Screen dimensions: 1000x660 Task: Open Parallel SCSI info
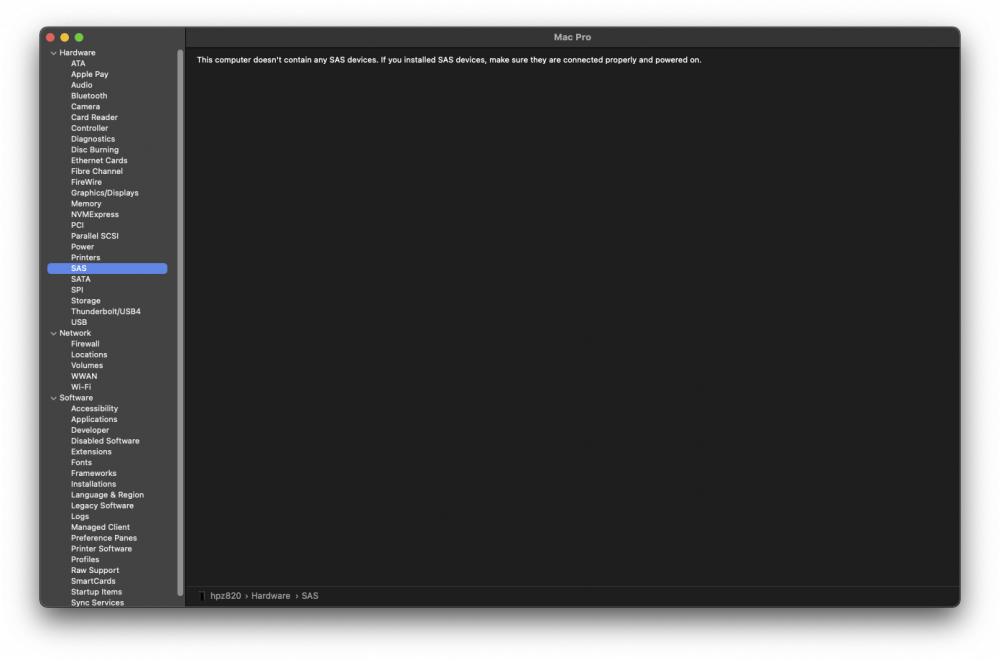[94, 236]
